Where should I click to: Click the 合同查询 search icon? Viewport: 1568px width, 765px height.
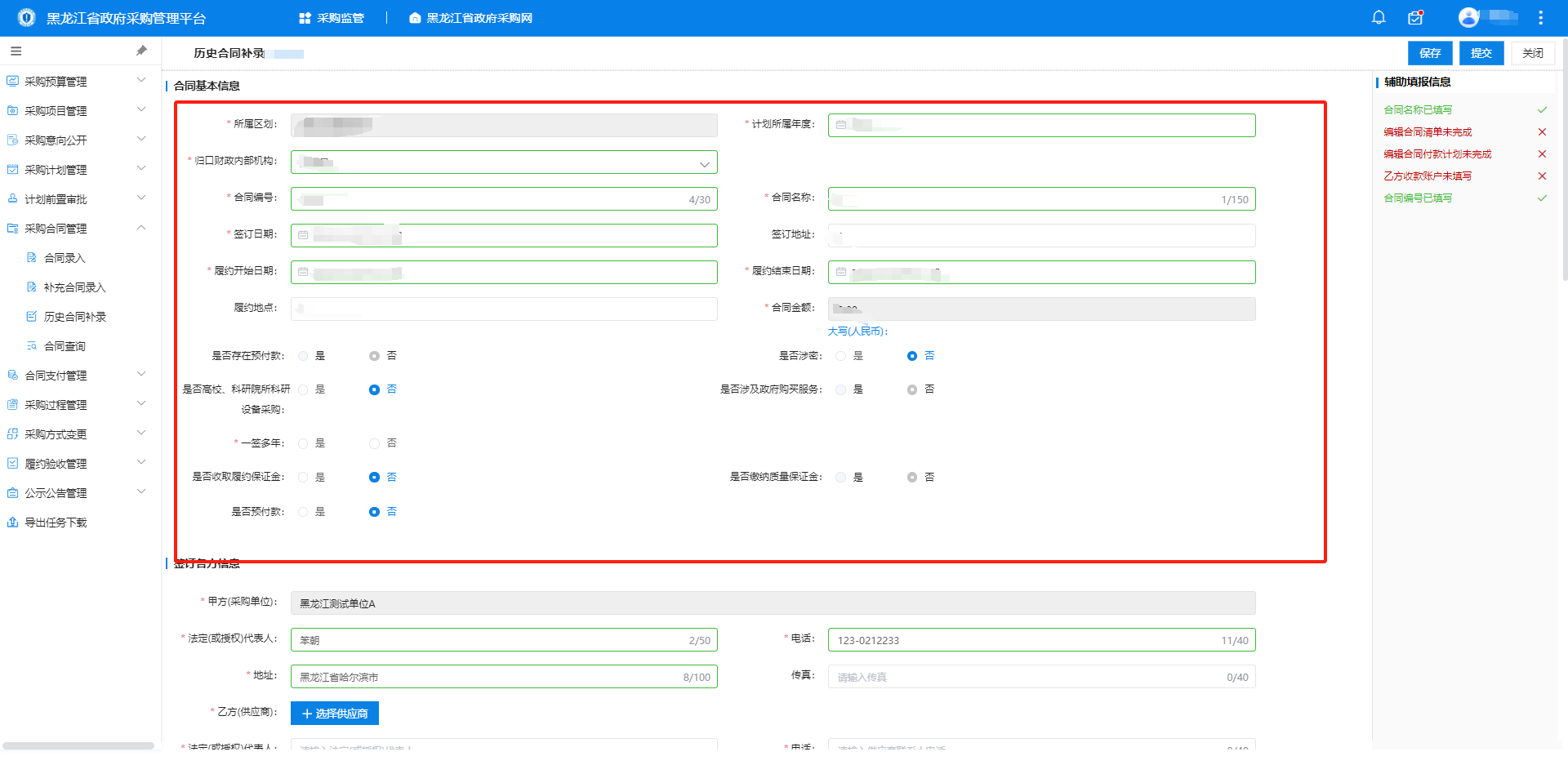[32, 345]
